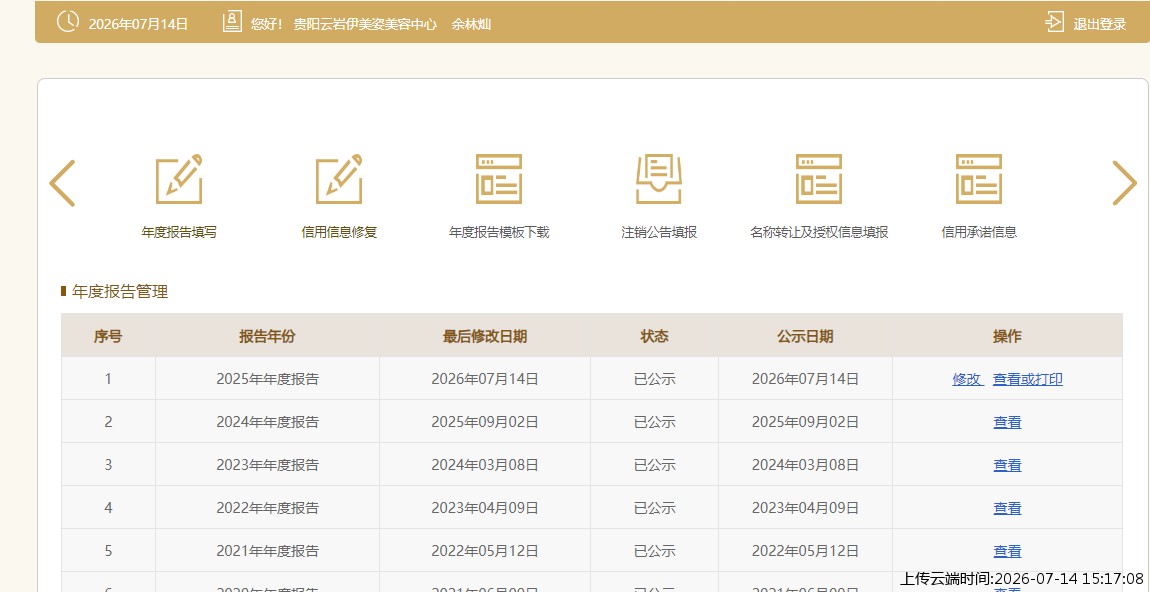
Task: Click the header date 2026年07月14日
Action: click(x=139, y=24)
